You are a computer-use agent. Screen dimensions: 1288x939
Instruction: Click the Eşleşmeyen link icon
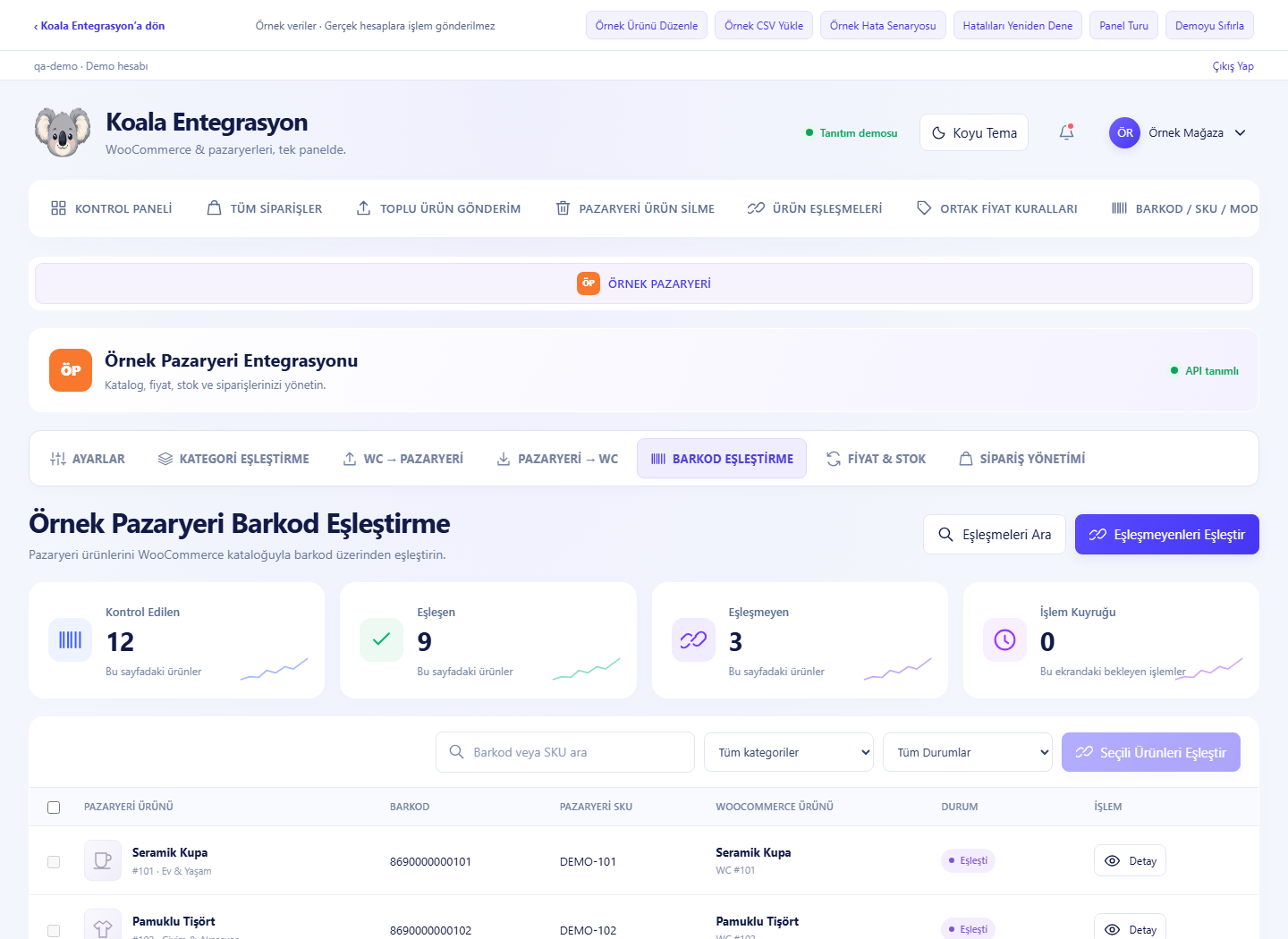click(x=693, y=639)
